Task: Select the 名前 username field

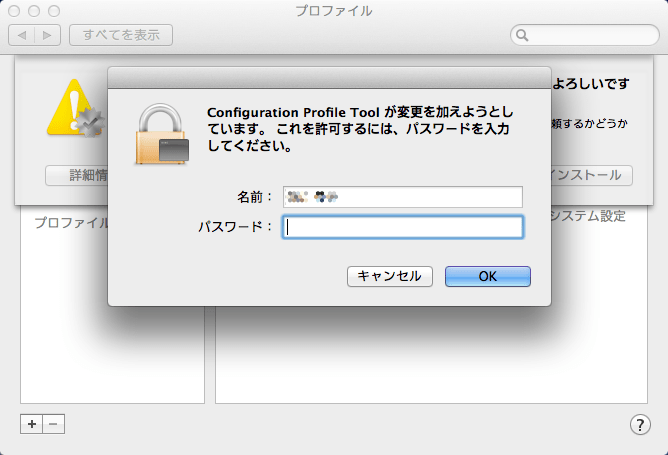Action: point(403,197)
